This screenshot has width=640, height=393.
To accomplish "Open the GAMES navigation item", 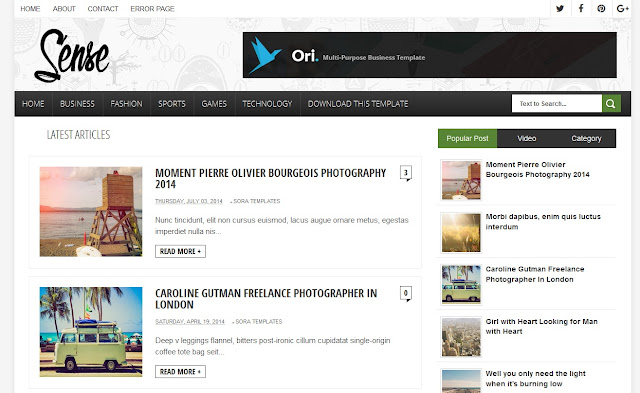I will point(214,104).
